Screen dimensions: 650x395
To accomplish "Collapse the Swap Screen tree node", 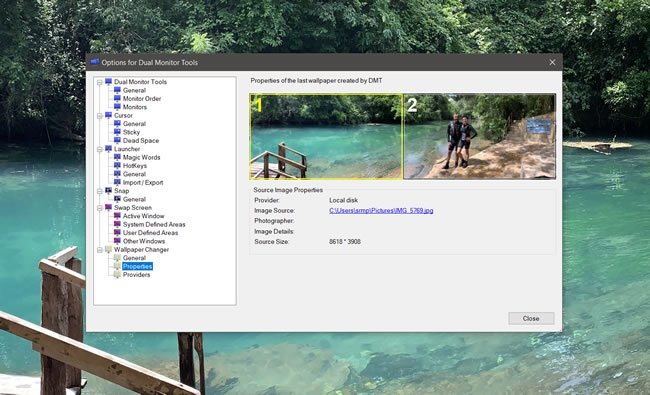I will click(99, 208).
